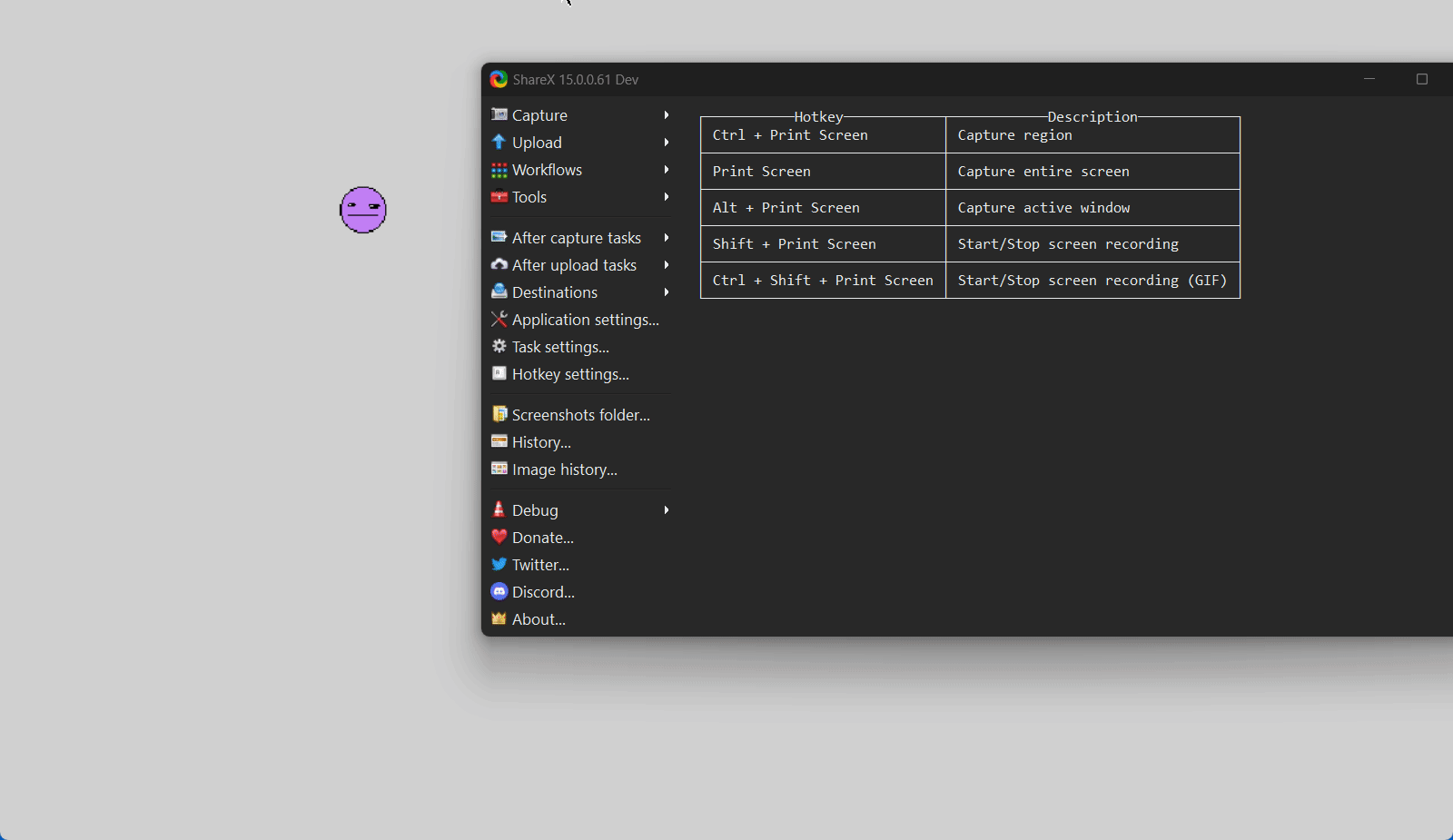Expand the Capture submenu arrow
Viewport: 1453px width, 840px height.
click(x=667, y=115)
